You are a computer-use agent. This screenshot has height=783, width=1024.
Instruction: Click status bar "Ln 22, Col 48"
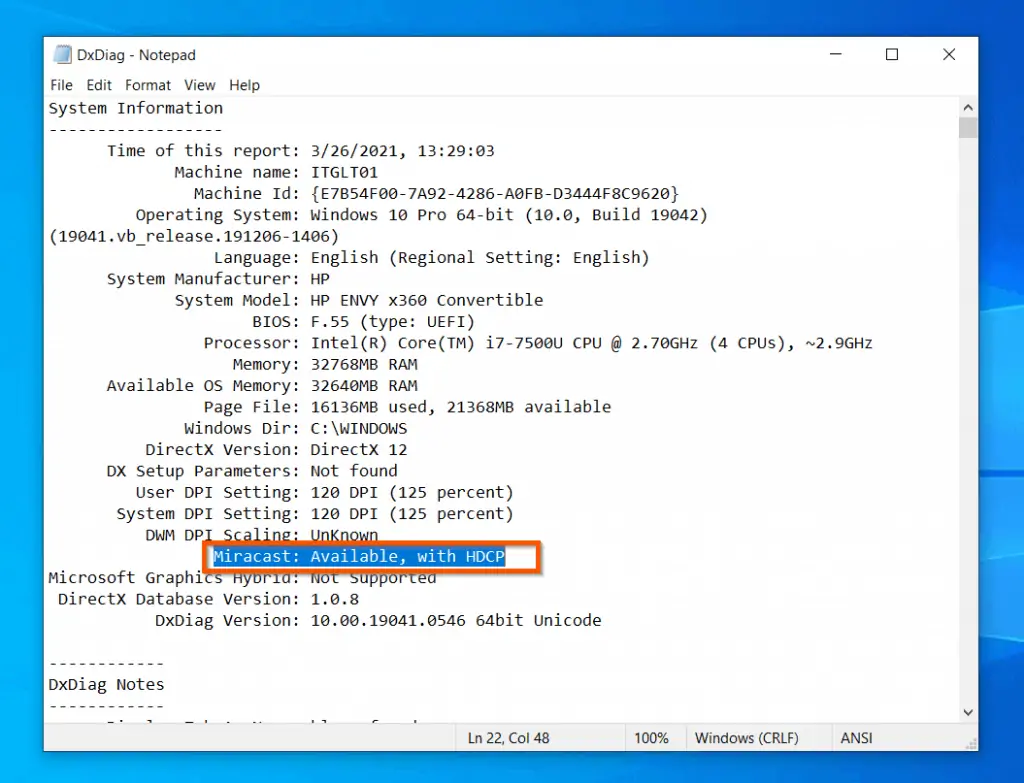[508, 738]
